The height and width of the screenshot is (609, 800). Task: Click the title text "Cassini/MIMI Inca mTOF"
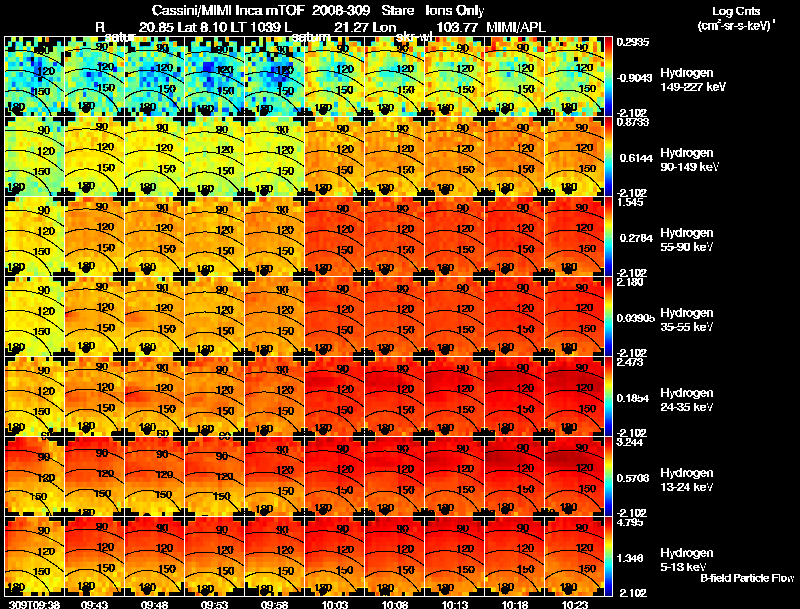click(228, 11)
